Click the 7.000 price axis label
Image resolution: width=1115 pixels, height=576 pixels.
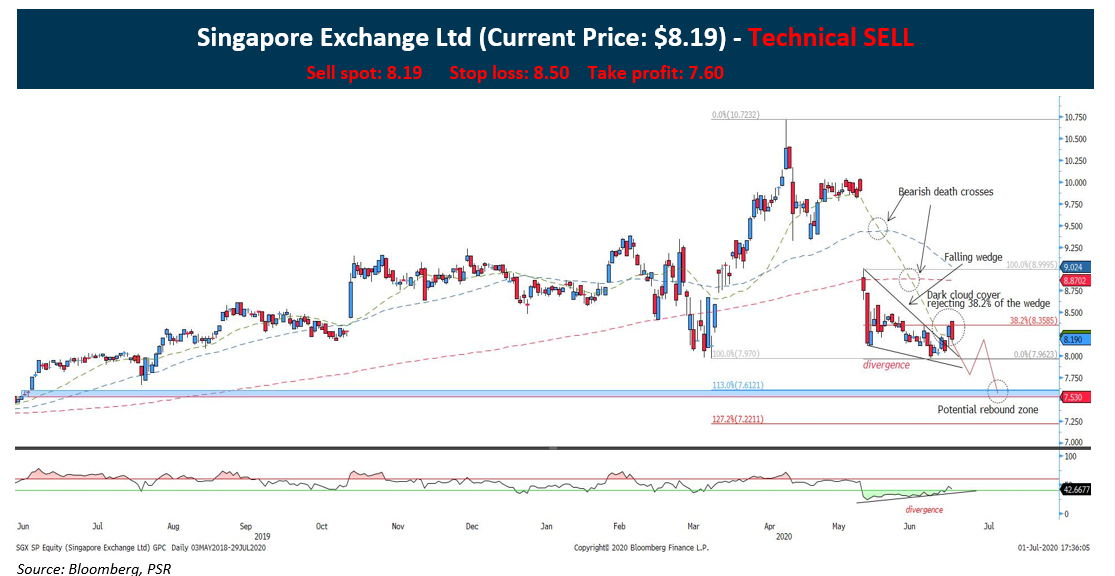[1076, 442]
